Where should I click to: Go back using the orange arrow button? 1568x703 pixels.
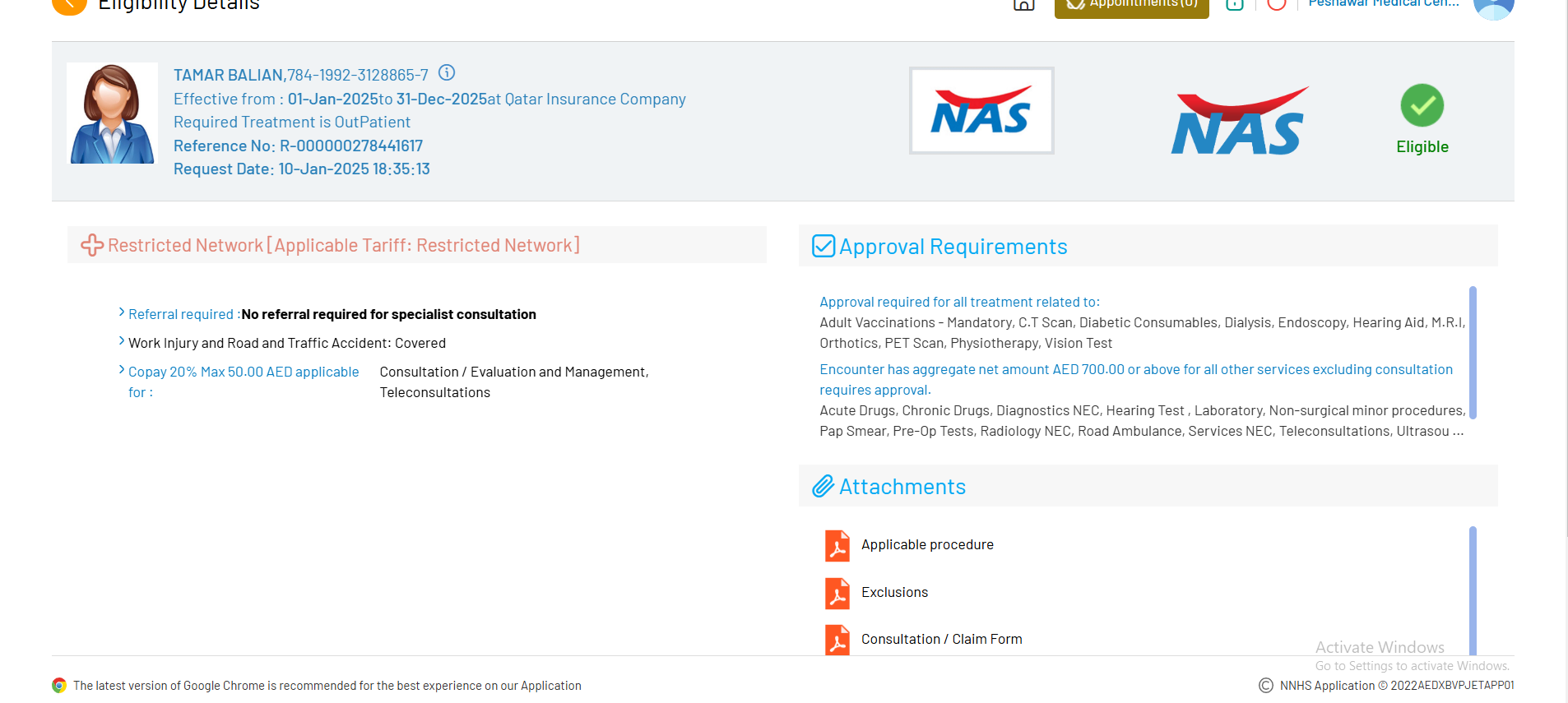69,6
